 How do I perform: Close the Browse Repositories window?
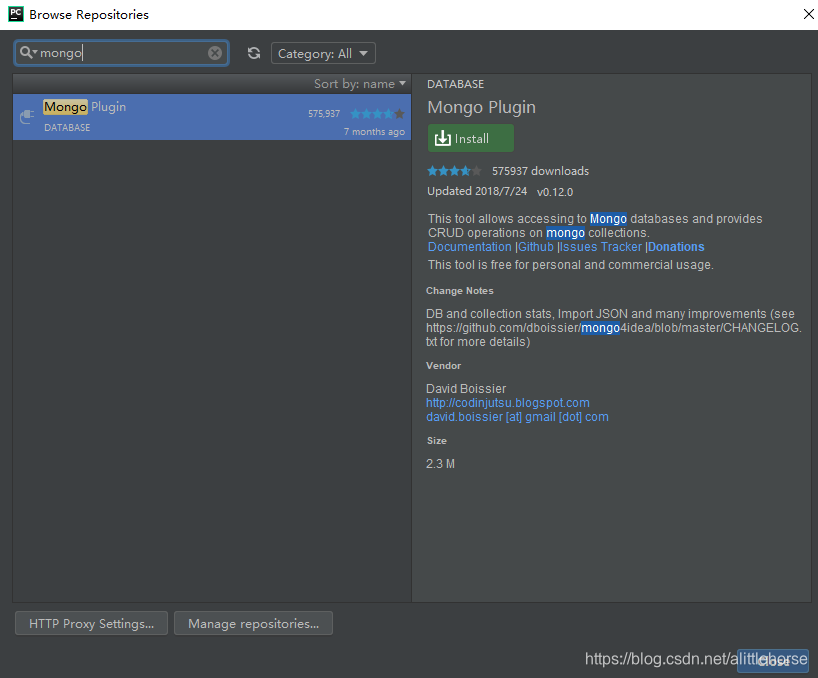808,14
